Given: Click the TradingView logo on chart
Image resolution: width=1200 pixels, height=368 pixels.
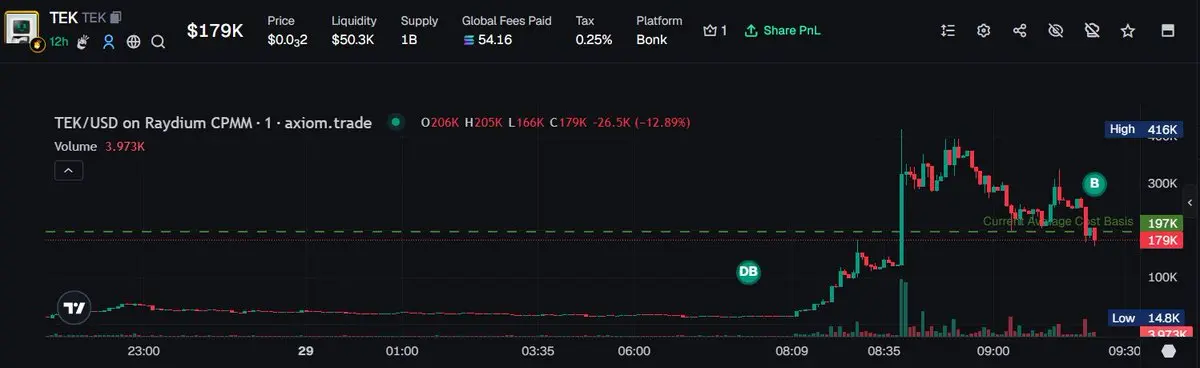Looking at the screenshot, I should coord(74,309).
